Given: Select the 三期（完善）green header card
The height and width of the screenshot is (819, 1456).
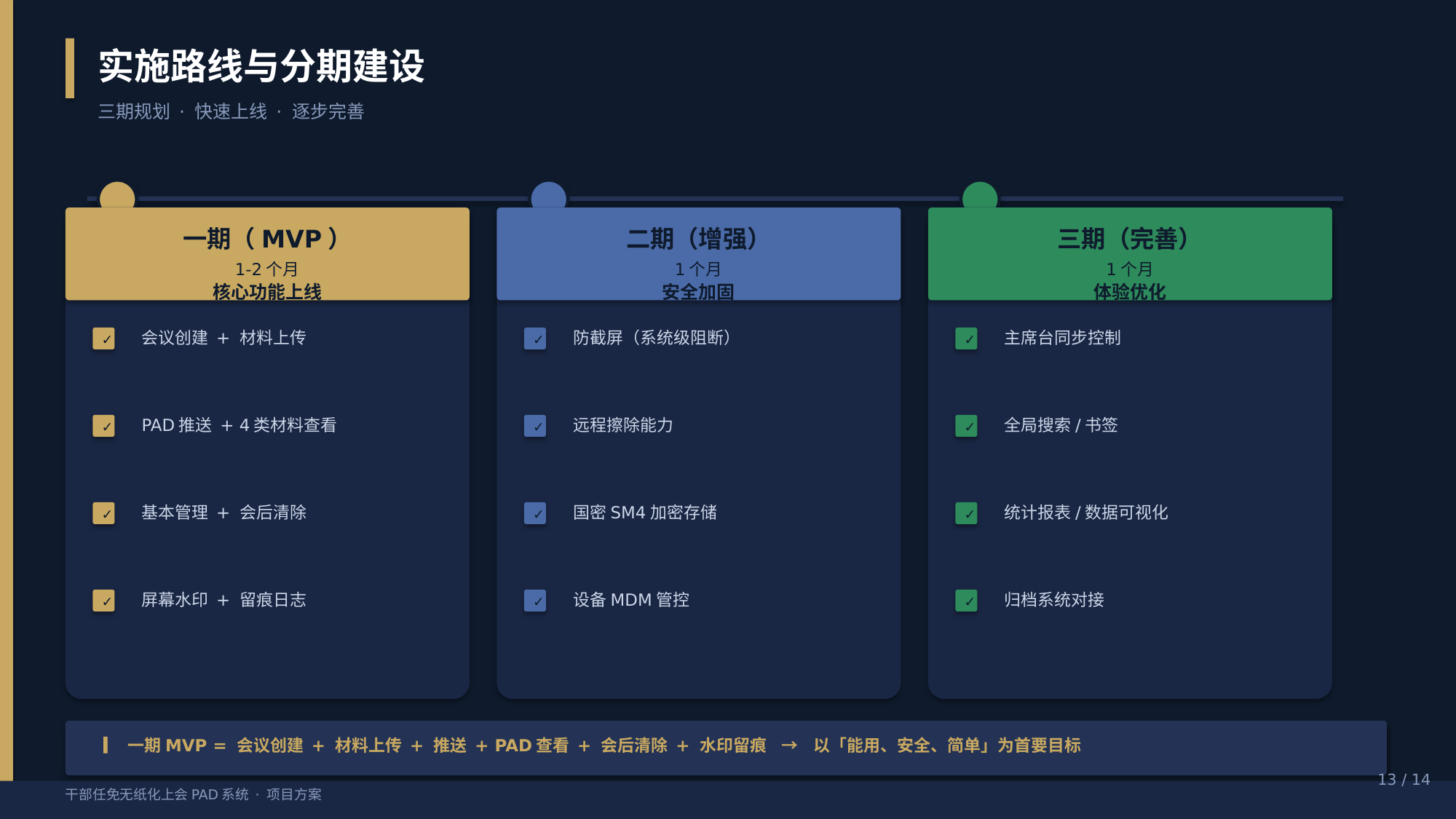Looking at the screenshot, I should (x=1130, y=254).
